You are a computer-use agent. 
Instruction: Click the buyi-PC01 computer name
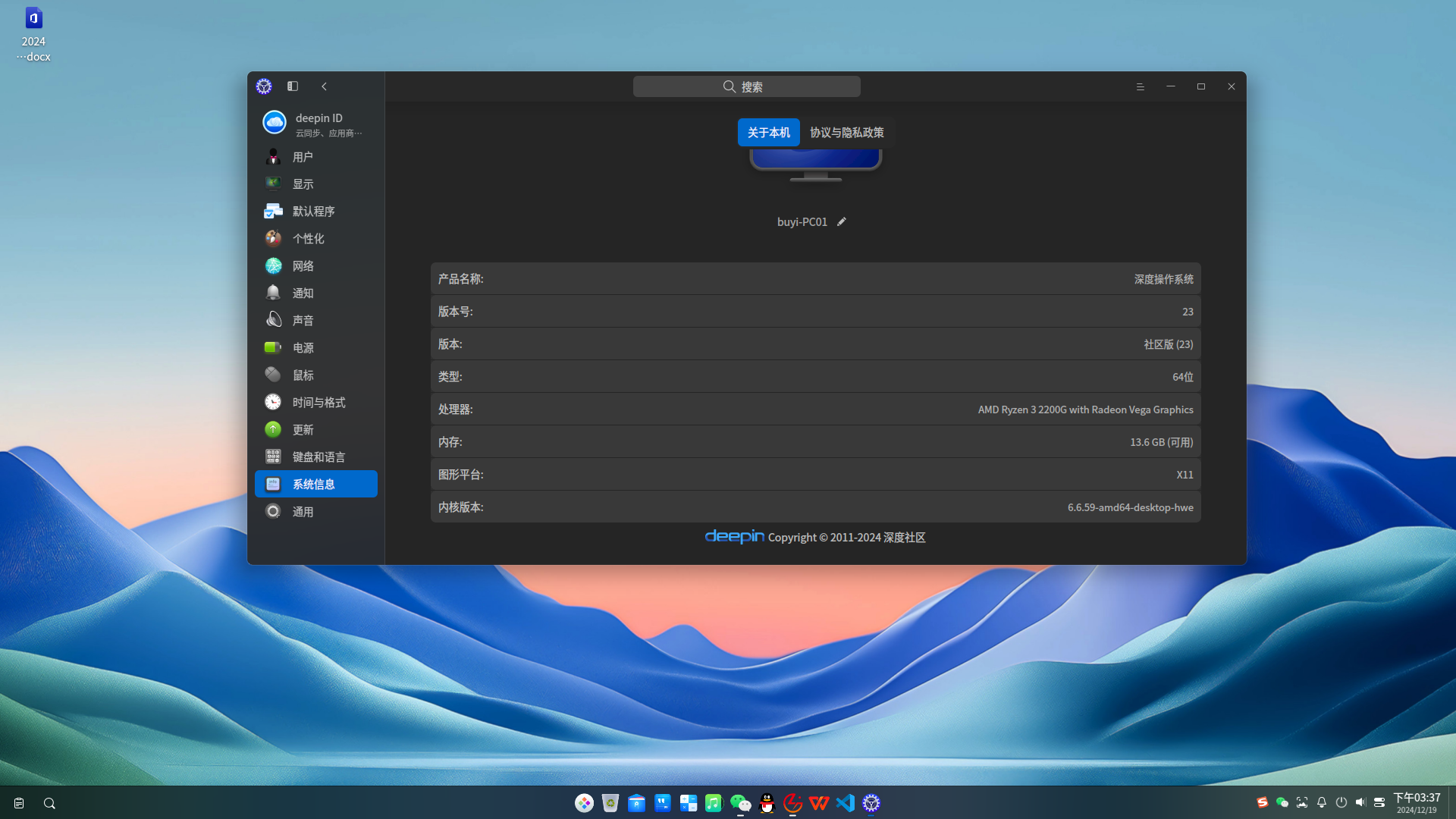pos(802,222)
